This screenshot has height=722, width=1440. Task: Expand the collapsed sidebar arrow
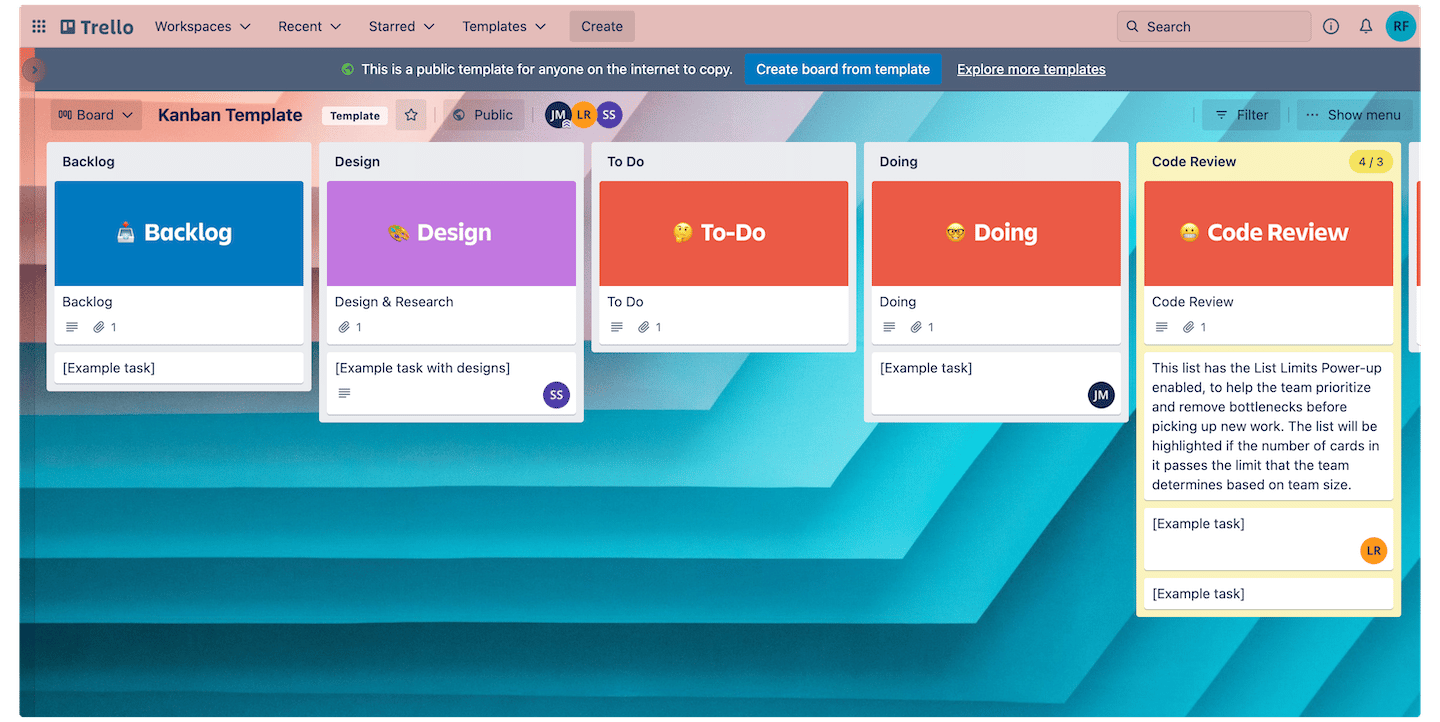[x=34, y=70]
